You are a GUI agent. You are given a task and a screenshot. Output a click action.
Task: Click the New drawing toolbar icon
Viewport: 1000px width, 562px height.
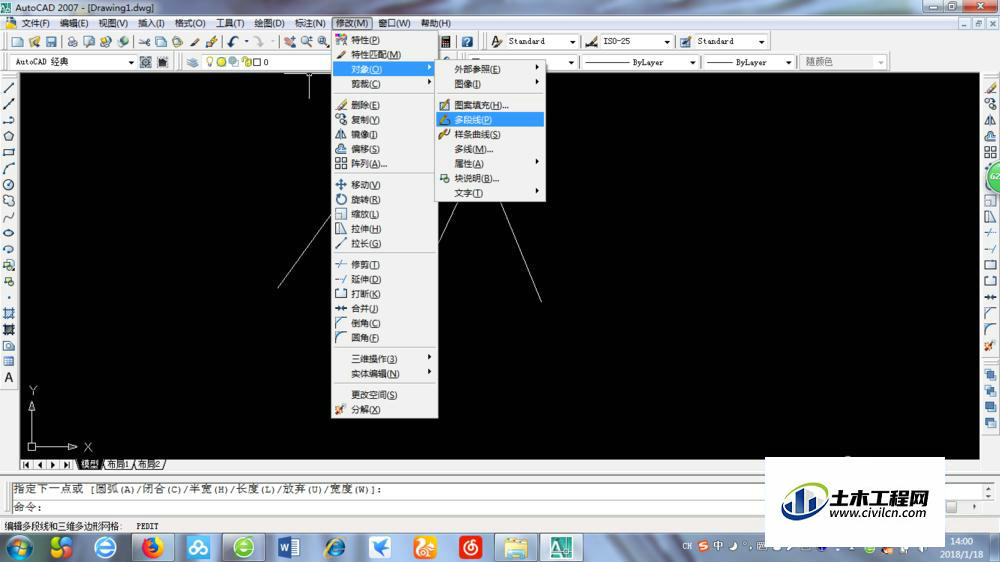coord(17,41)
